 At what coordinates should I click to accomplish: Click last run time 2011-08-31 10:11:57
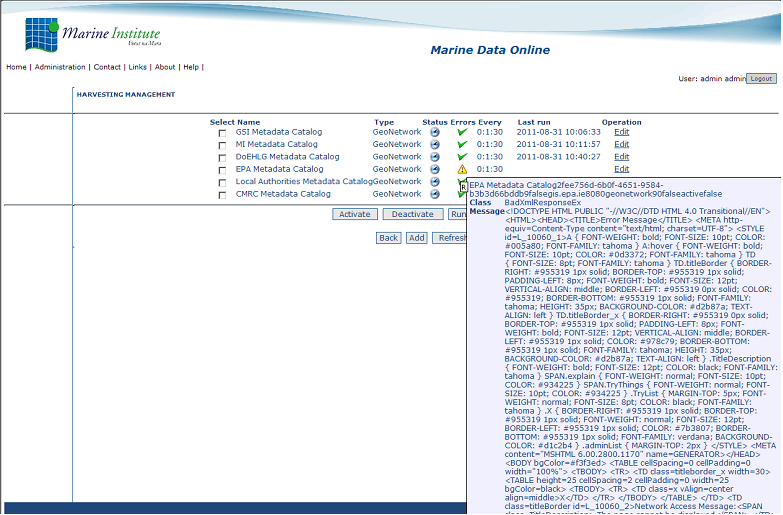pos(558,144)
